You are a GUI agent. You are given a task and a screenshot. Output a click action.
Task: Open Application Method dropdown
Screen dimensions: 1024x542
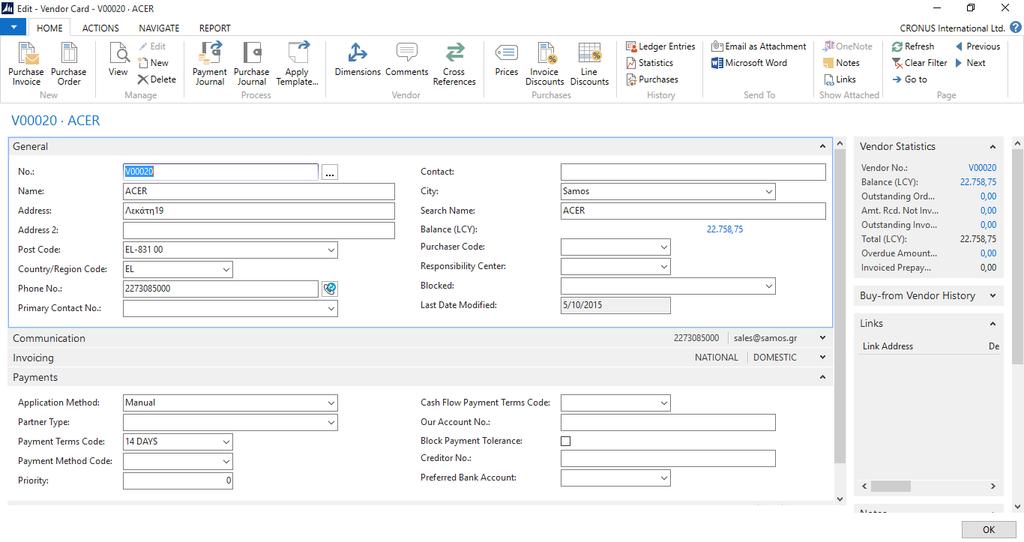pos(331,403)
